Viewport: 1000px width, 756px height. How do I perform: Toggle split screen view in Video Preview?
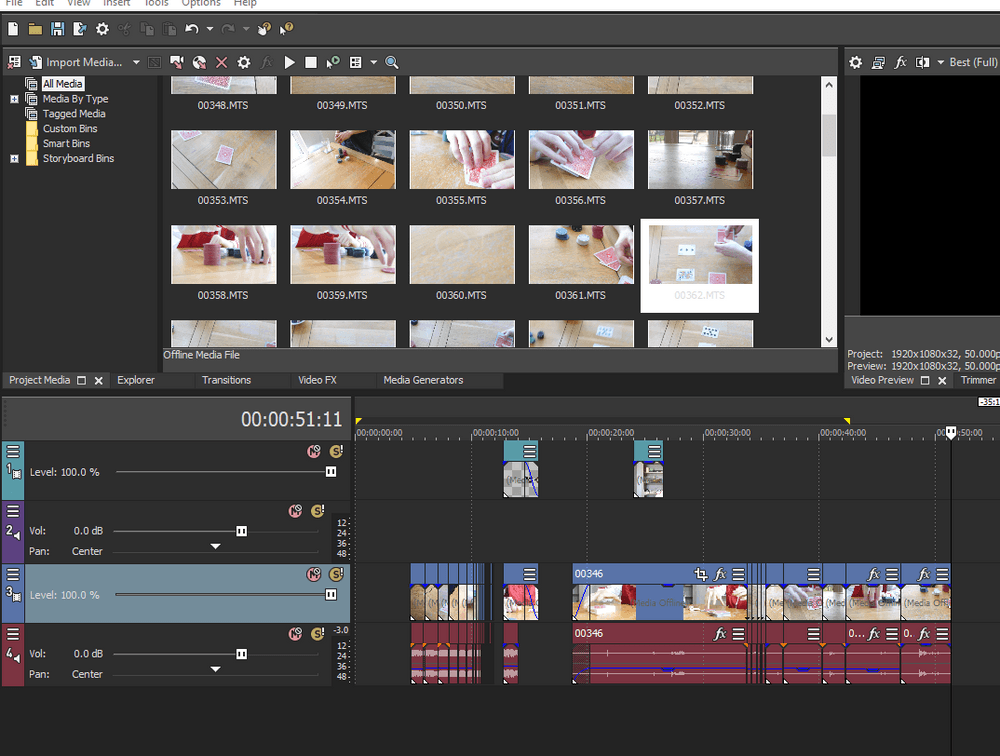pos(922,62)
